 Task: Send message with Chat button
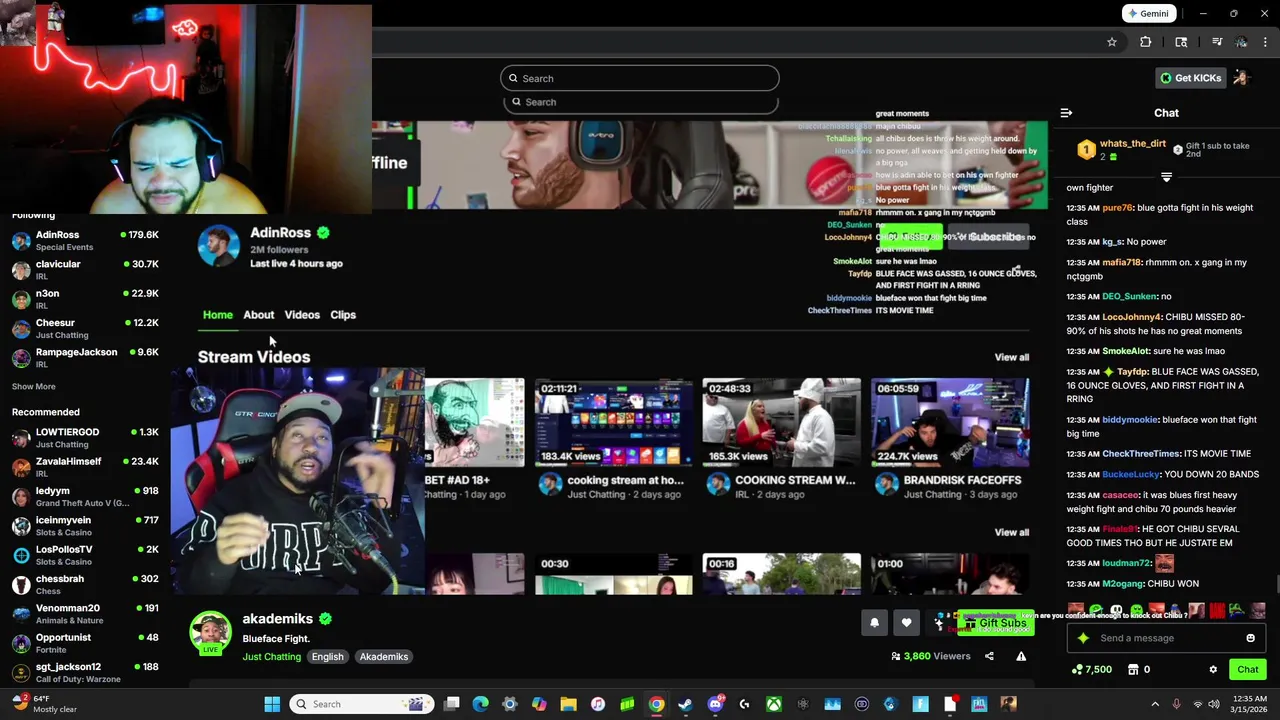[1247, 670]
